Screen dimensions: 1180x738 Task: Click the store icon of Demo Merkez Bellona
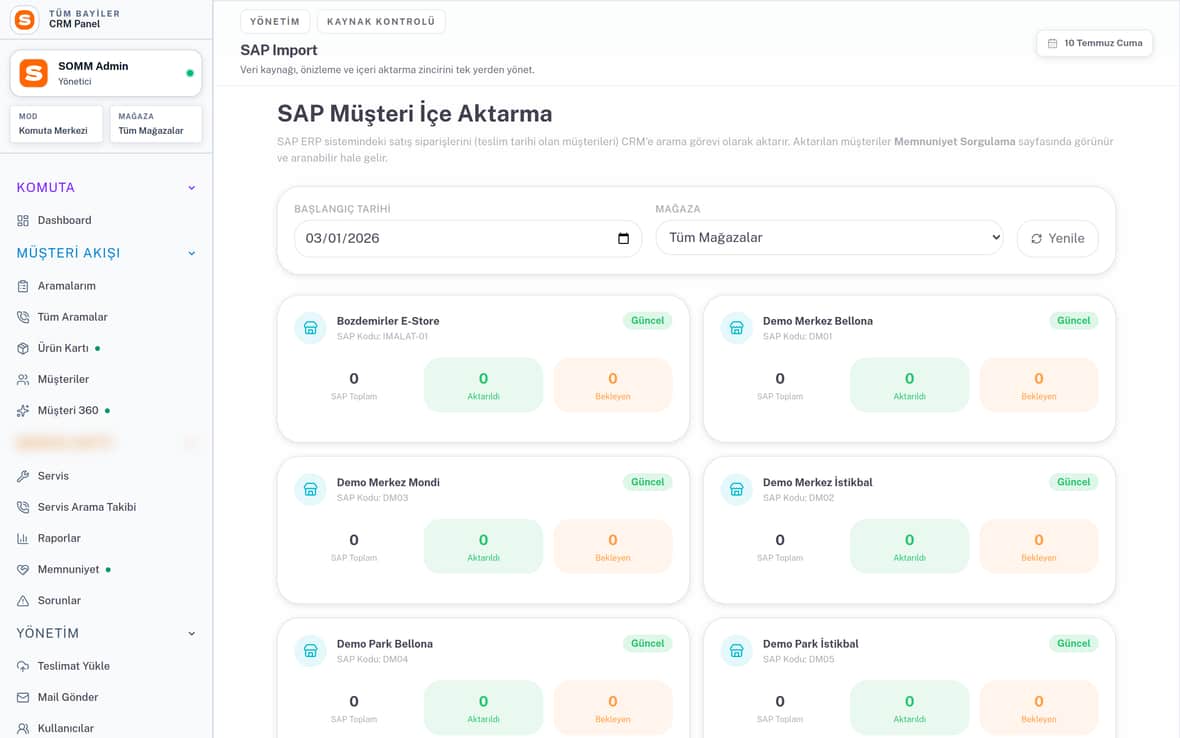pos(736,328)
